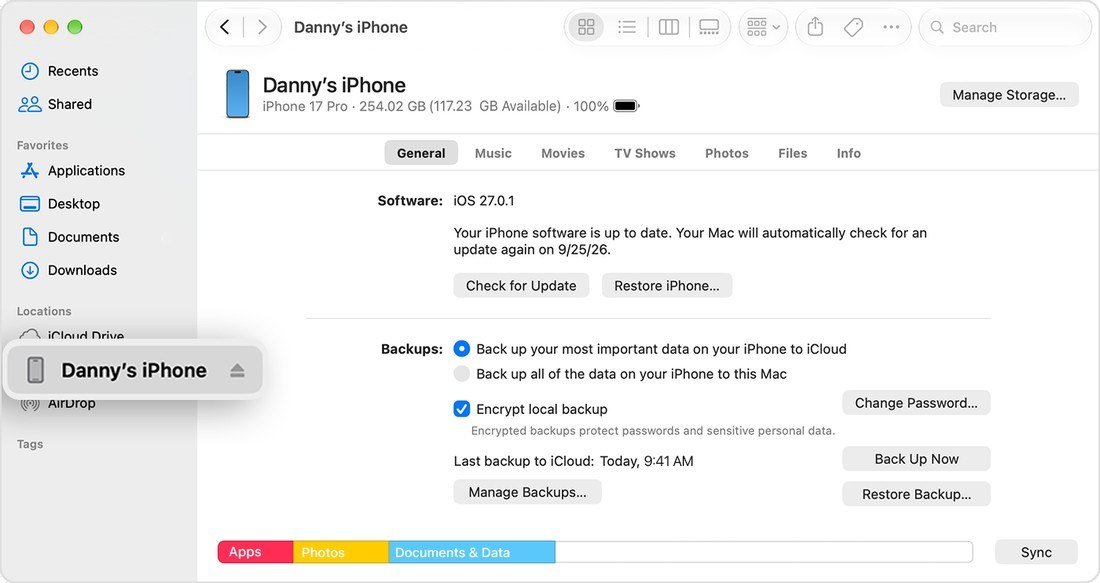
Task: Switch to the Photos tab
Action: pyautogui.click(x=727, y=153)
